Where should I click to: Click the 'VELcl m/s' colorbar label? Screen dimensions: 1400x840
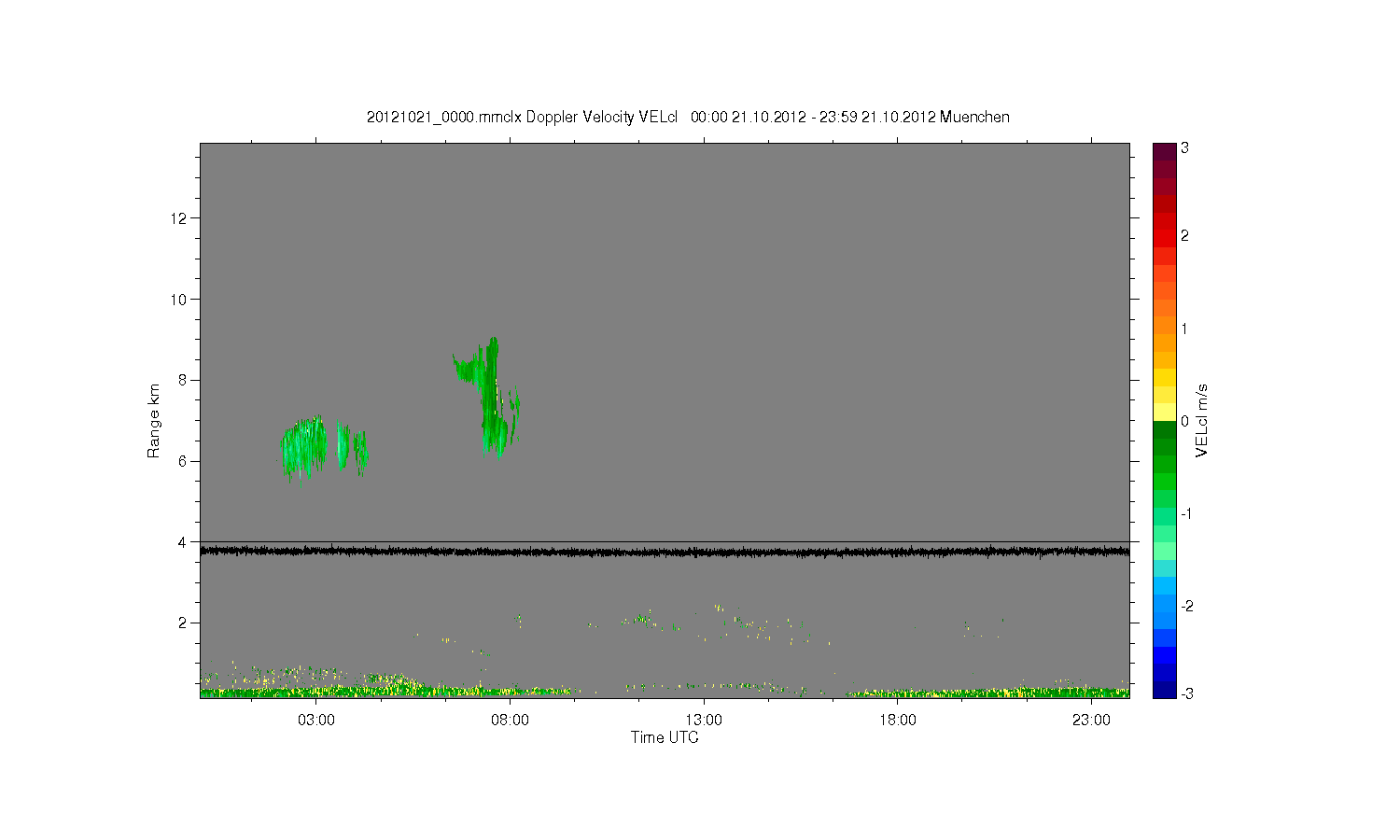point(1202,420)
